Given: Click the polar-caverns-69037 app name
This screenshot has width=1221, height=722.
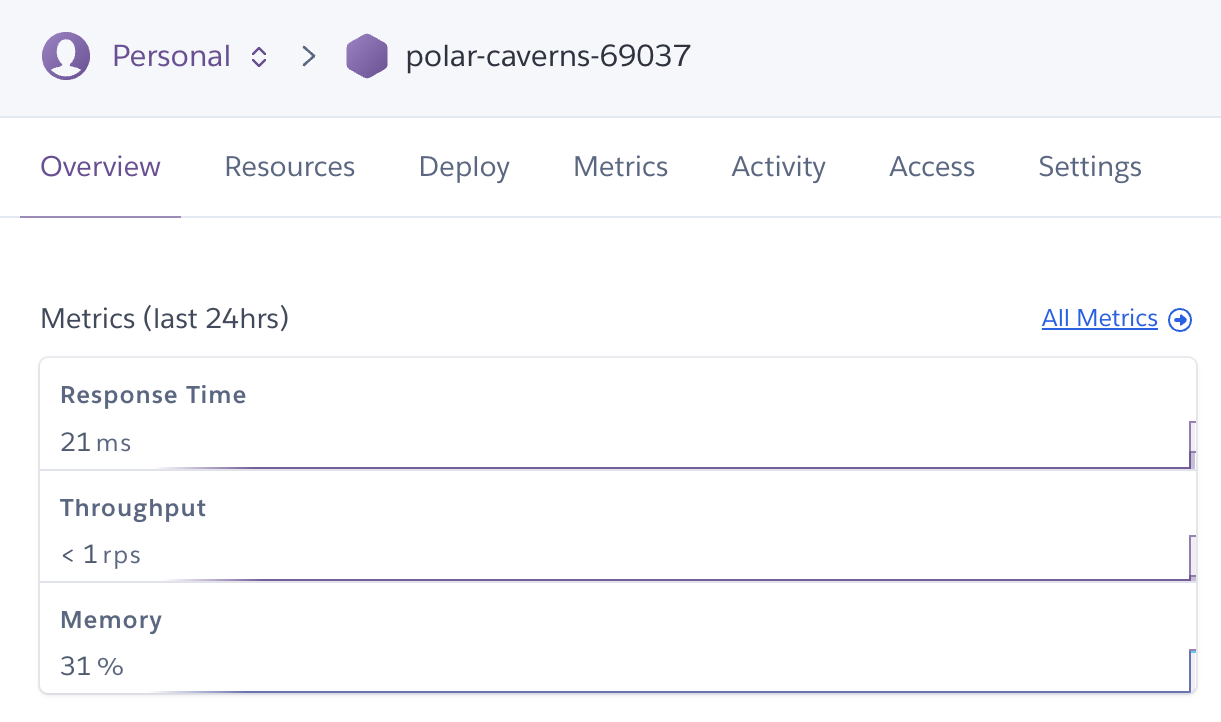Looking at the screenshot, I should (x=548, y=56).
